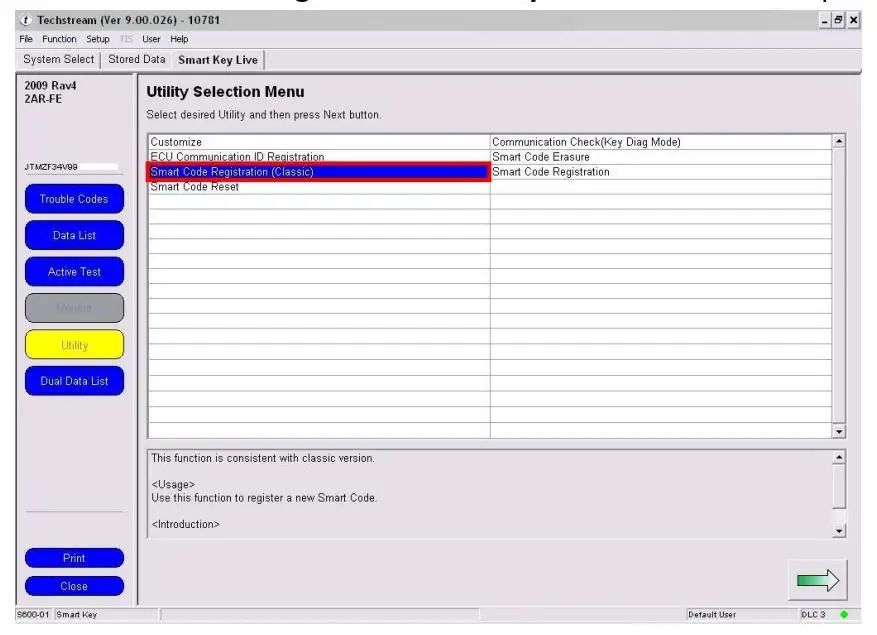Viewport: 877px width, 635px height.
Task: Click the S600-01 status code
Action: pyautogui.click(x=33, y=614)
